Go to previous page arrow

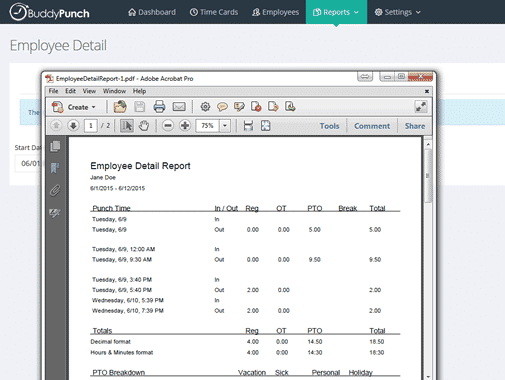click(56, 126)
